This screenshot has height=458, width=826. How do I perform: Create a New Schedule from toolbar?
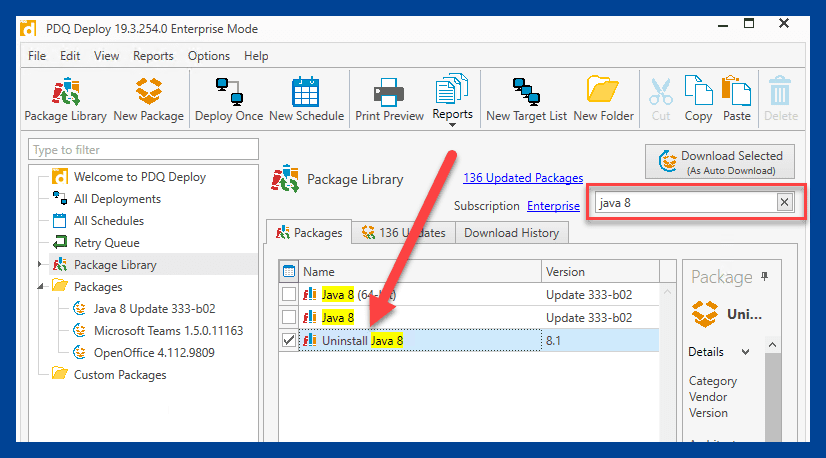pyautogui.click(x=306, y=100)
